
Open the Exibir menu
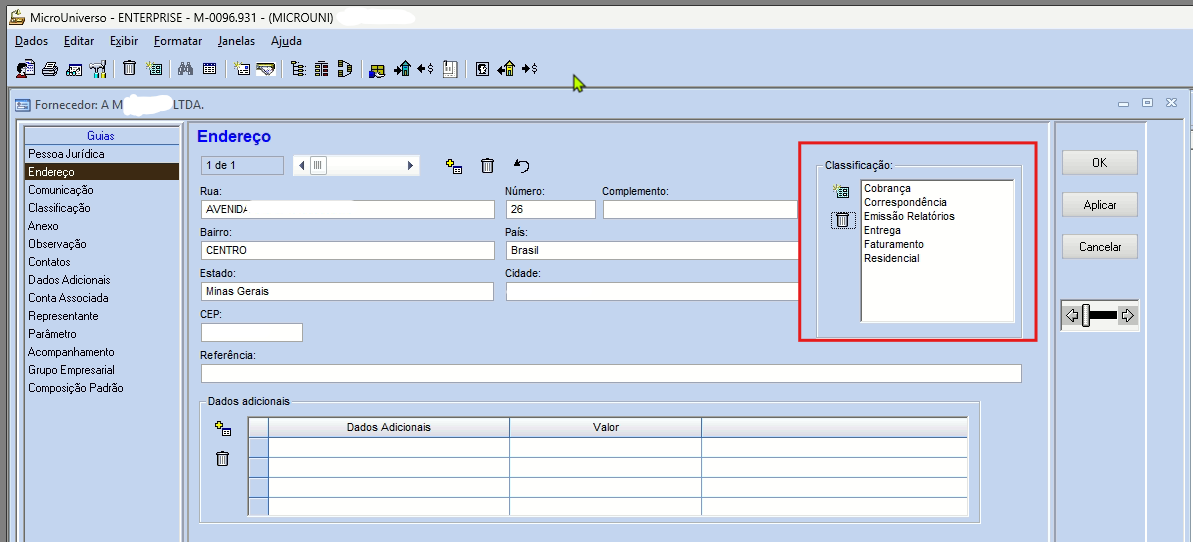[124, 41]
